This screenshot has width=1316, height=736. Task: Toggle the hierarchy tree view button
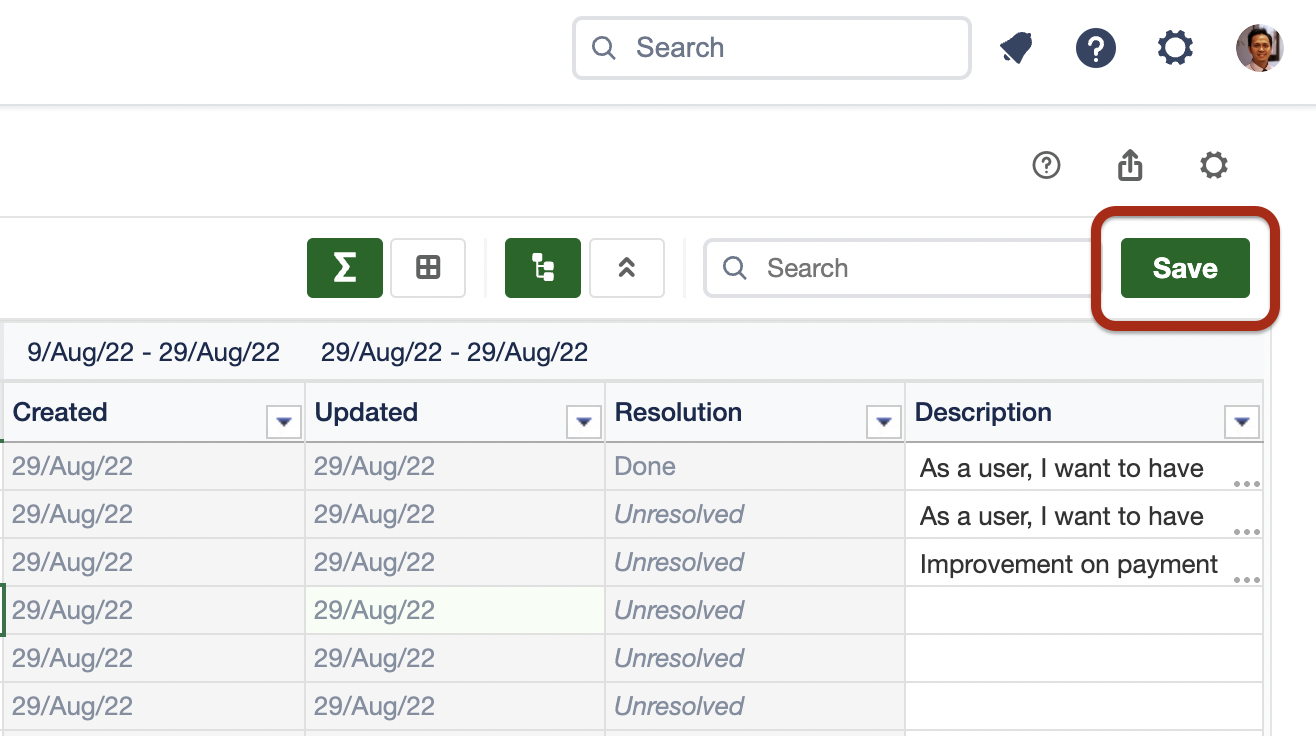[x=542, y=268]
